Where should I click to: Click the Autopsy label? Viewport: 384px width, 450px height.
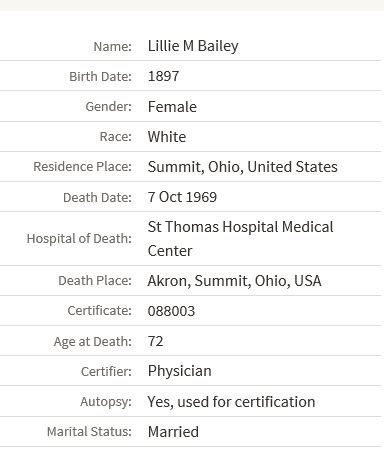click(106, 402)
